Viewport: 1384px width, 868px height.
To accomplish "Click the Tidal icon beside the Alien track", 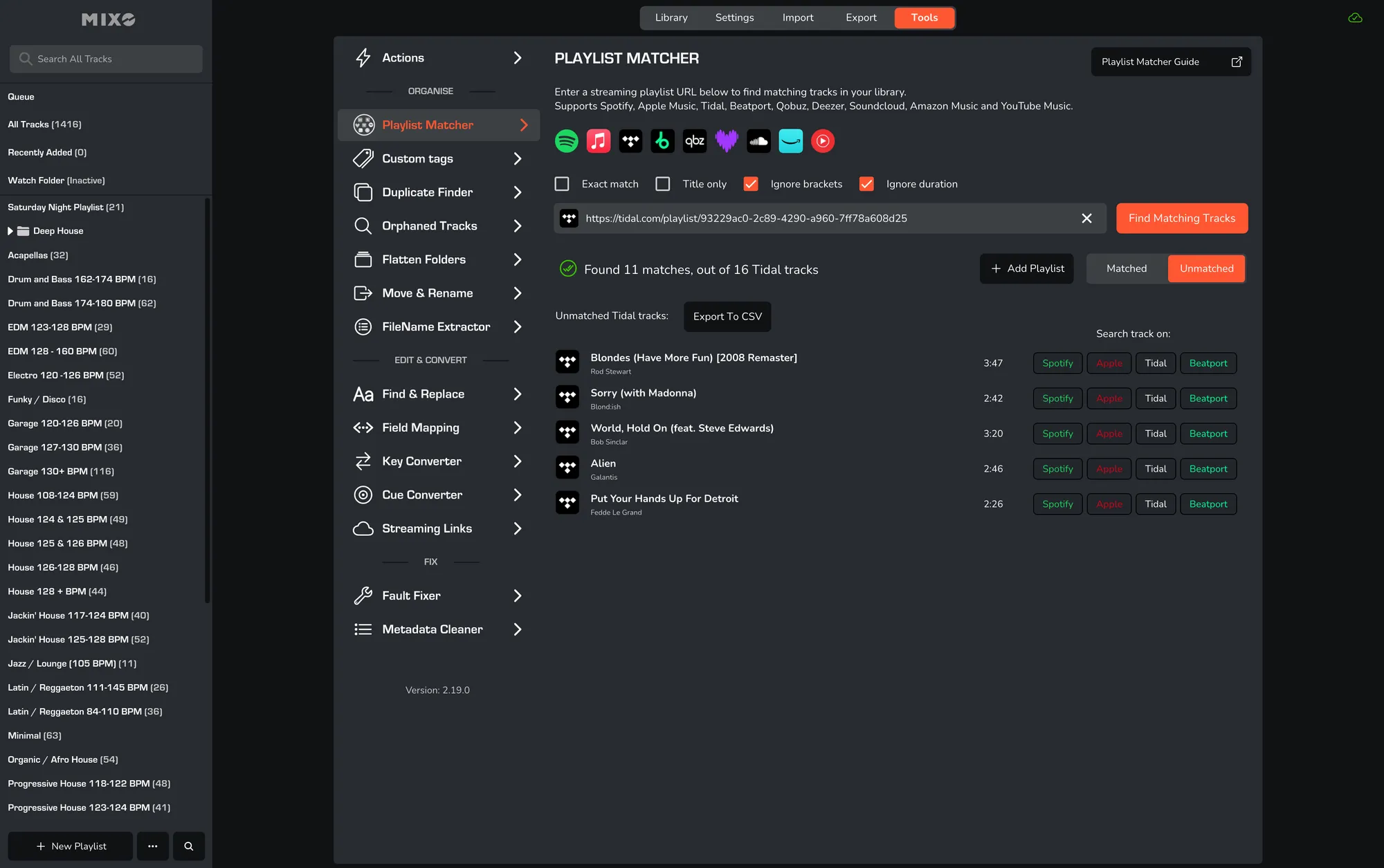I will [567, 468].
